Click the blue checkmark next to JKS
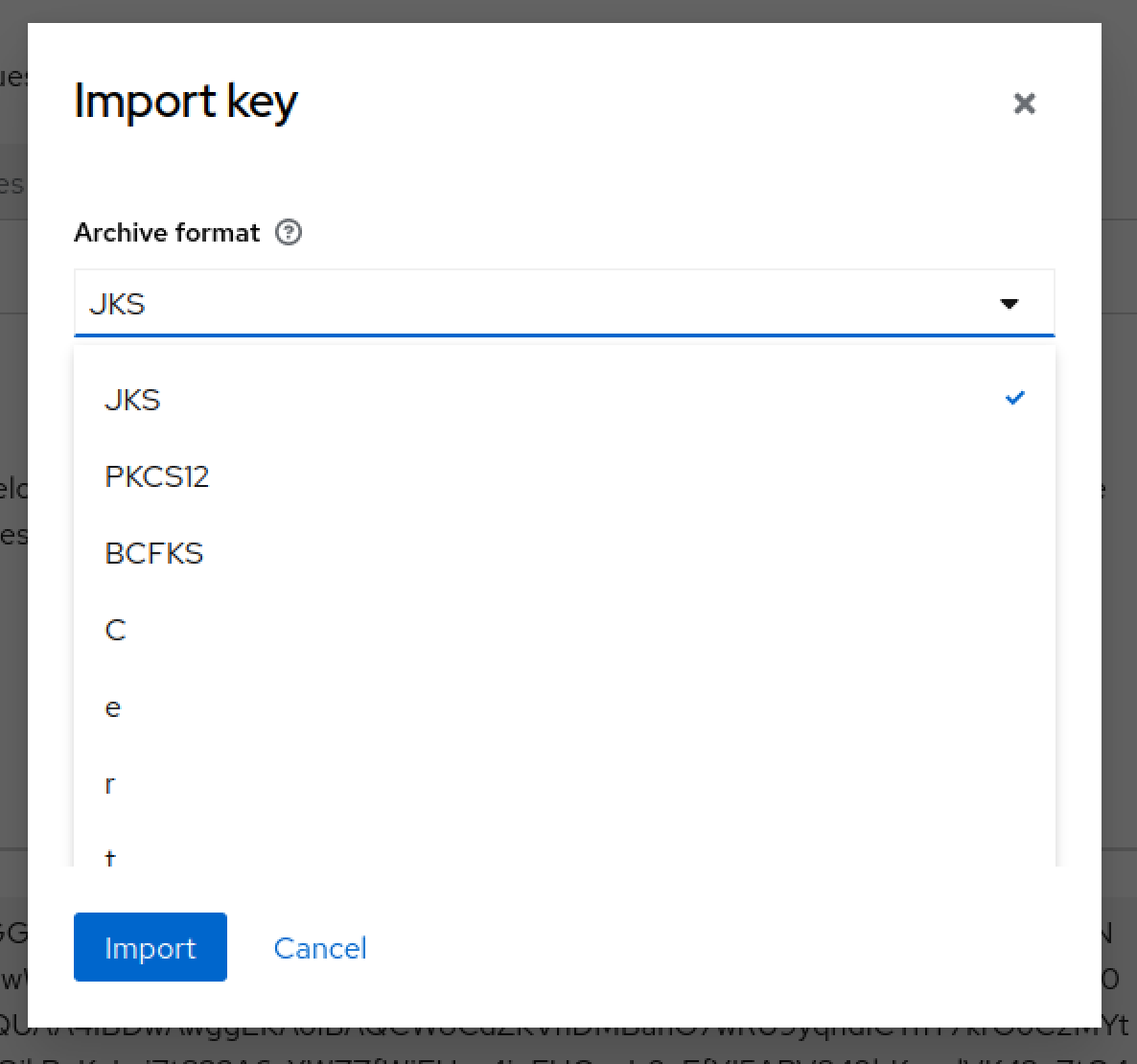The width and height of the screenshot is (1137, 1064). [1014, 398]
